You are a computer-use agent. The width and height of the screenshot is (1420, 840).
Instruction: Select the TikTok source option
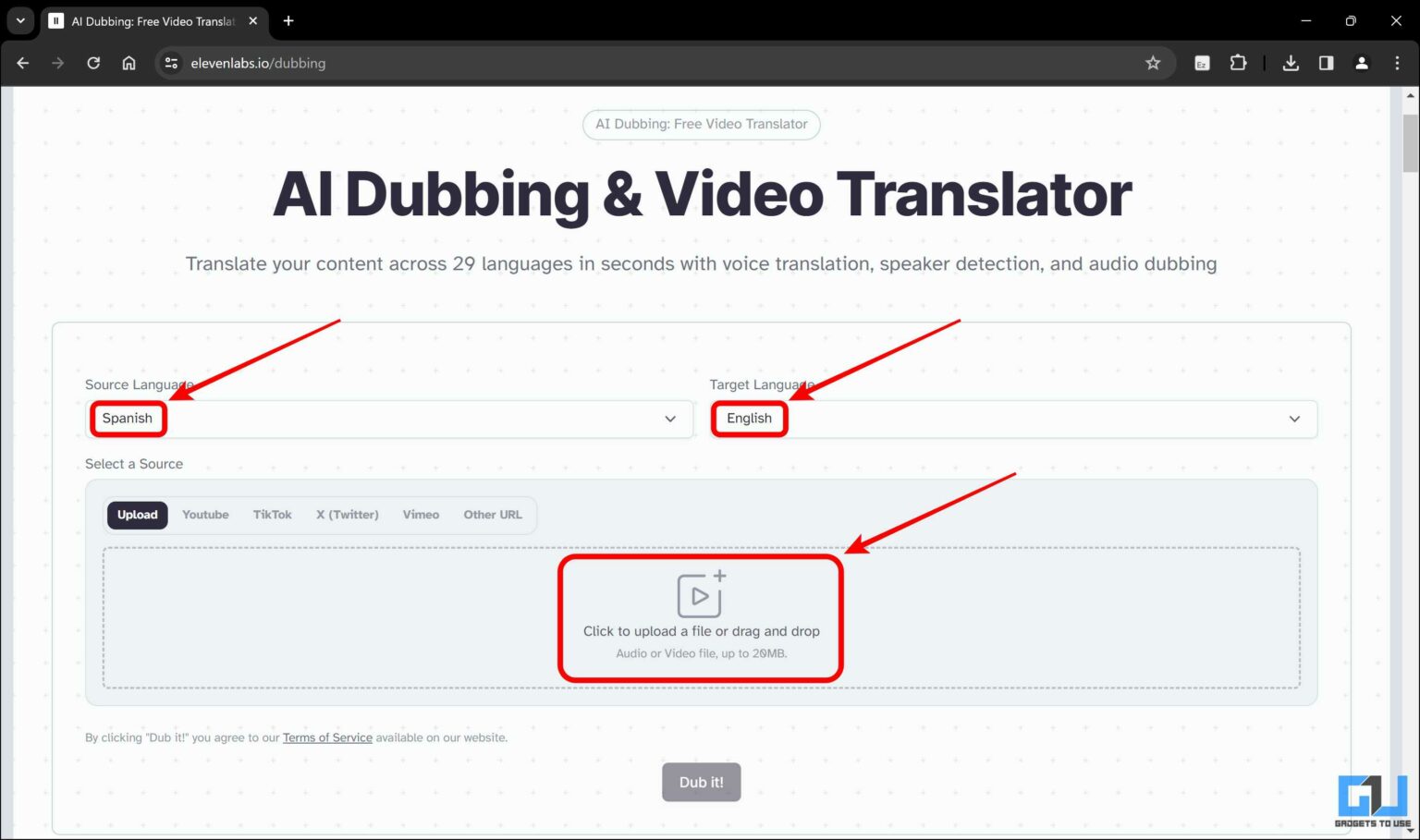point(271,515)
